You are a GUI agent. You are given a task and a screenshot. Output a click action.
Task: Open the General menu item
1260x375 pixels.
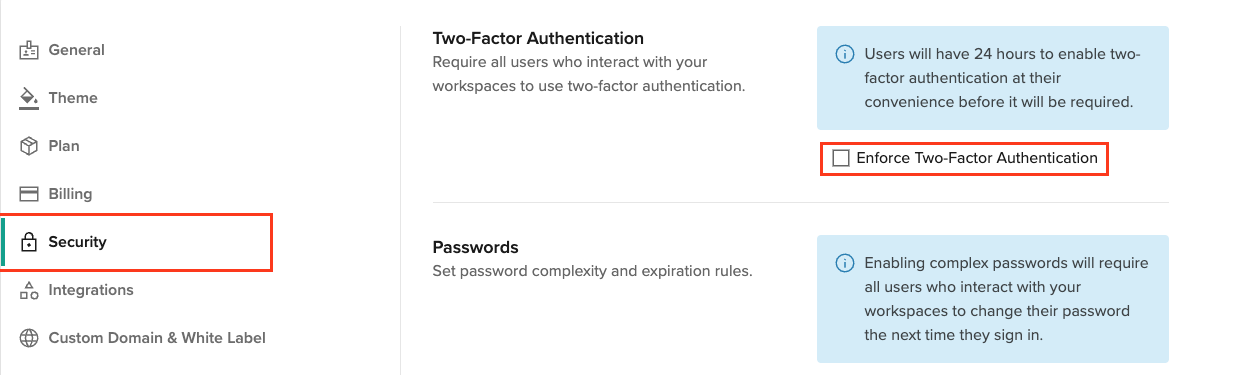click(x=136, y=50)
